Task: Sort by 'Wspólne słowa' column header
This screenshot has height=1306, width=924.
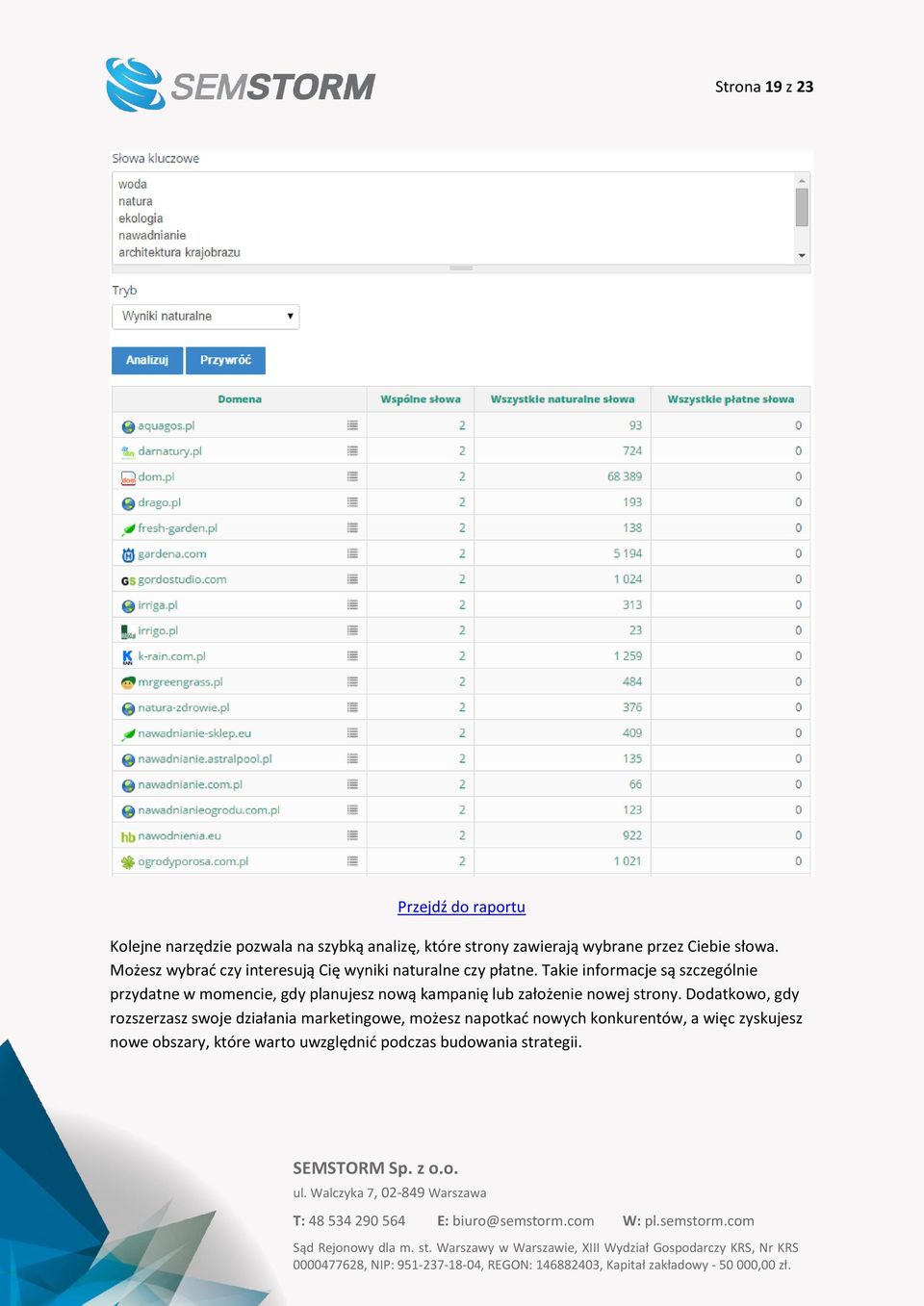Action: point(421,399)
